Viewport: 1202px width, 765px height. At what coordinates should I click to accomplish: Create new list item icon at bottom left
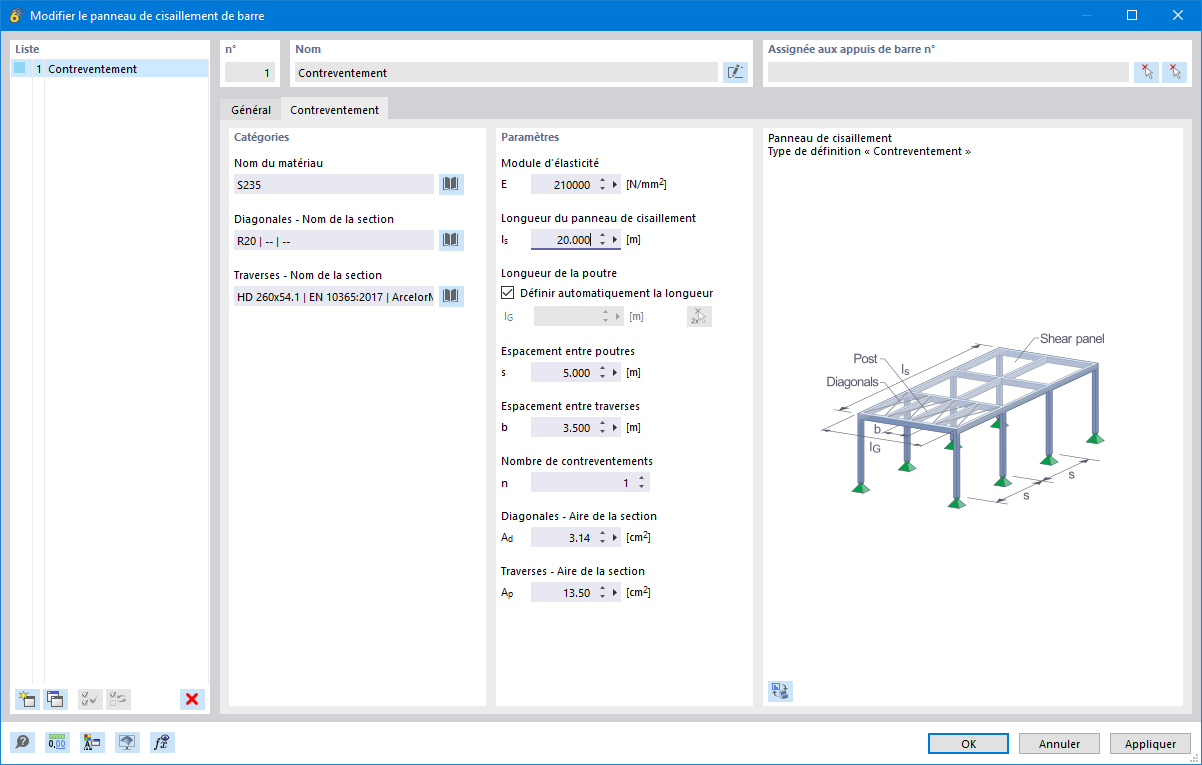pyautogui.click(x=27, y=699)
